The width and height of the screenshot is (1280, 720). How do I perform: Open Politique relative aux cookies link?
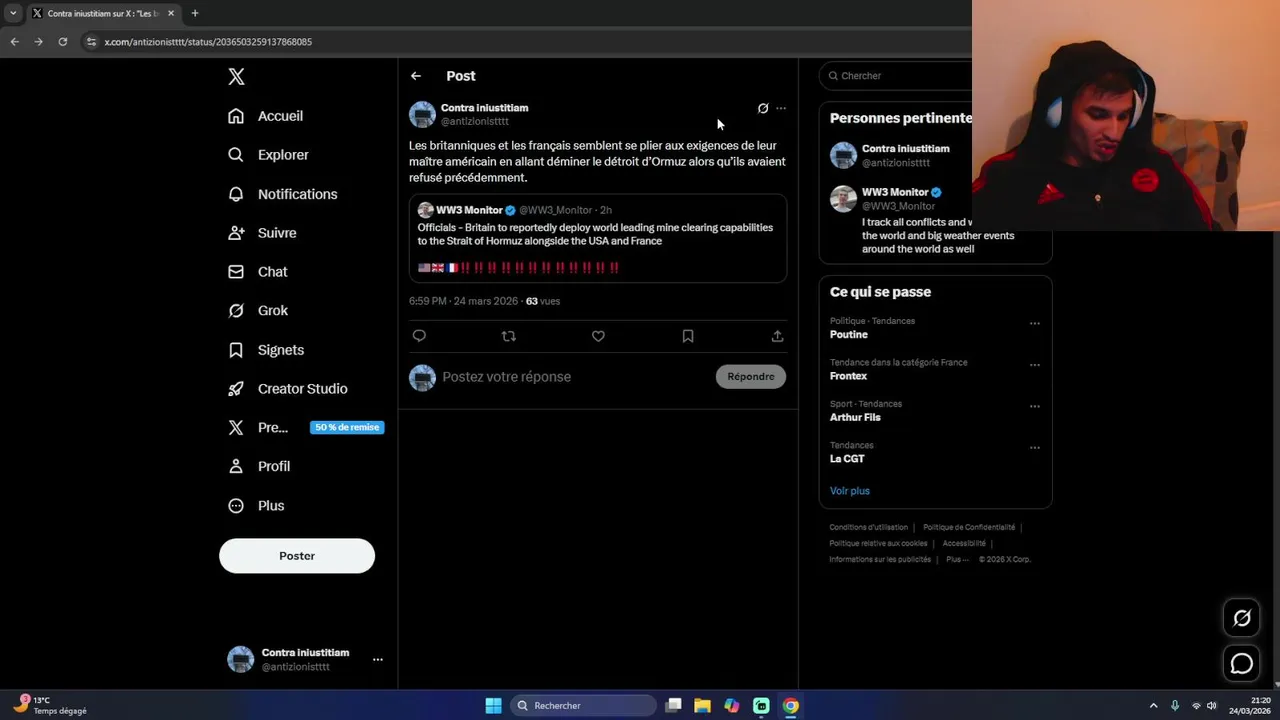click(879, 544)
